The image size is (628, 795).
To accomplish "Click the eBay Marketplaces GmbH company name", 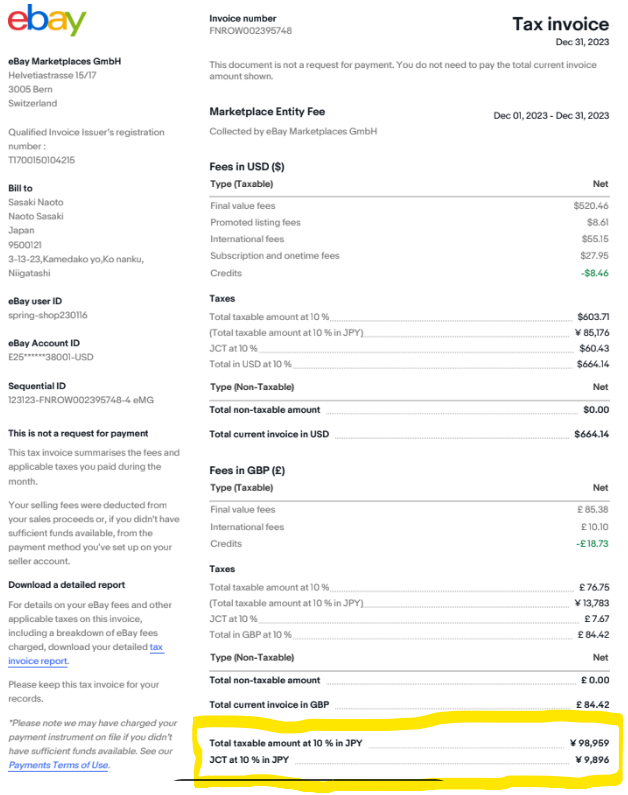I will (x=64, y=61).
